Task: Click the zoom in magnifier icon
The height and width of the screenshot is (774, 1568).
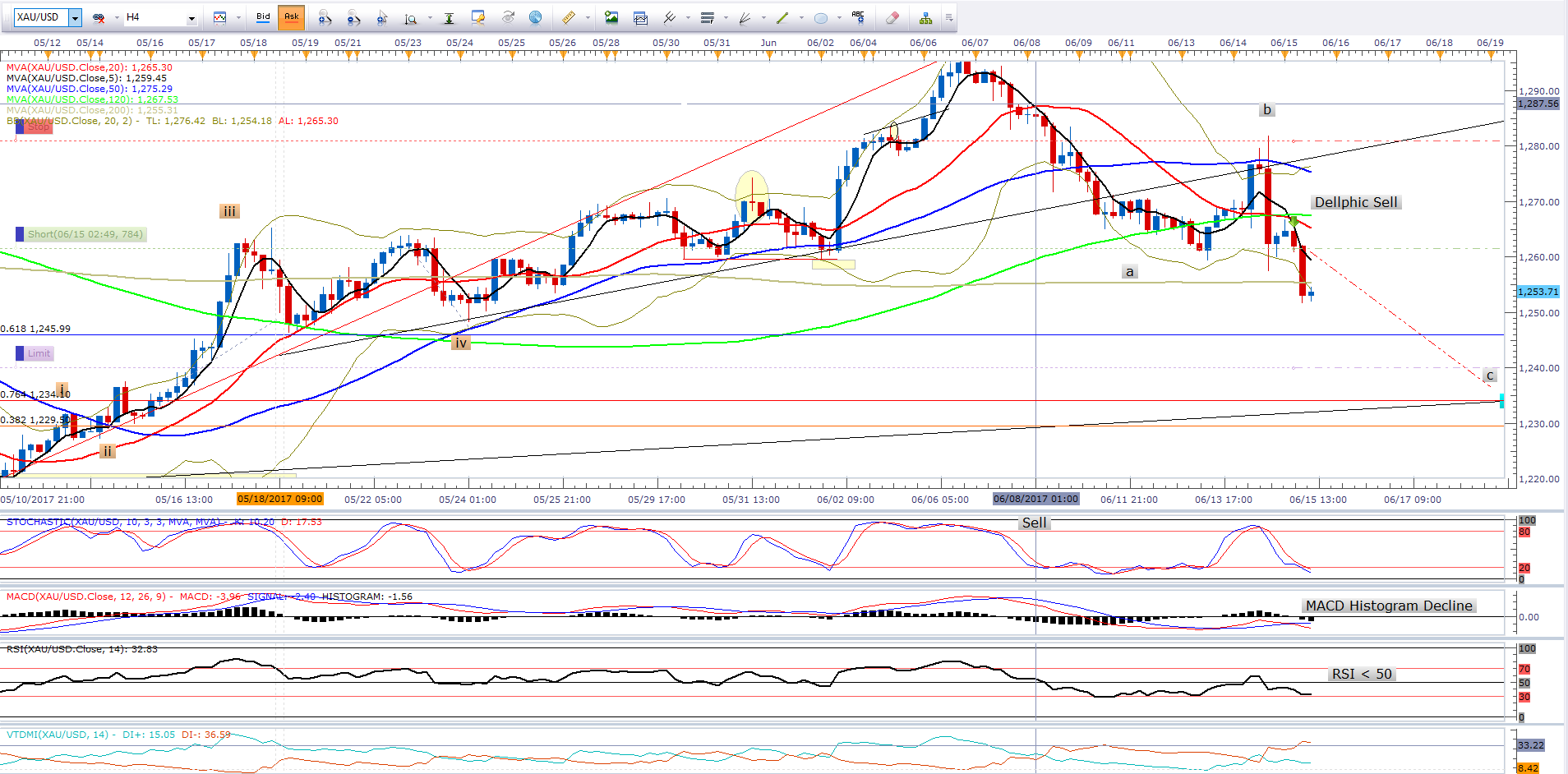Action: tap(325, 17)
